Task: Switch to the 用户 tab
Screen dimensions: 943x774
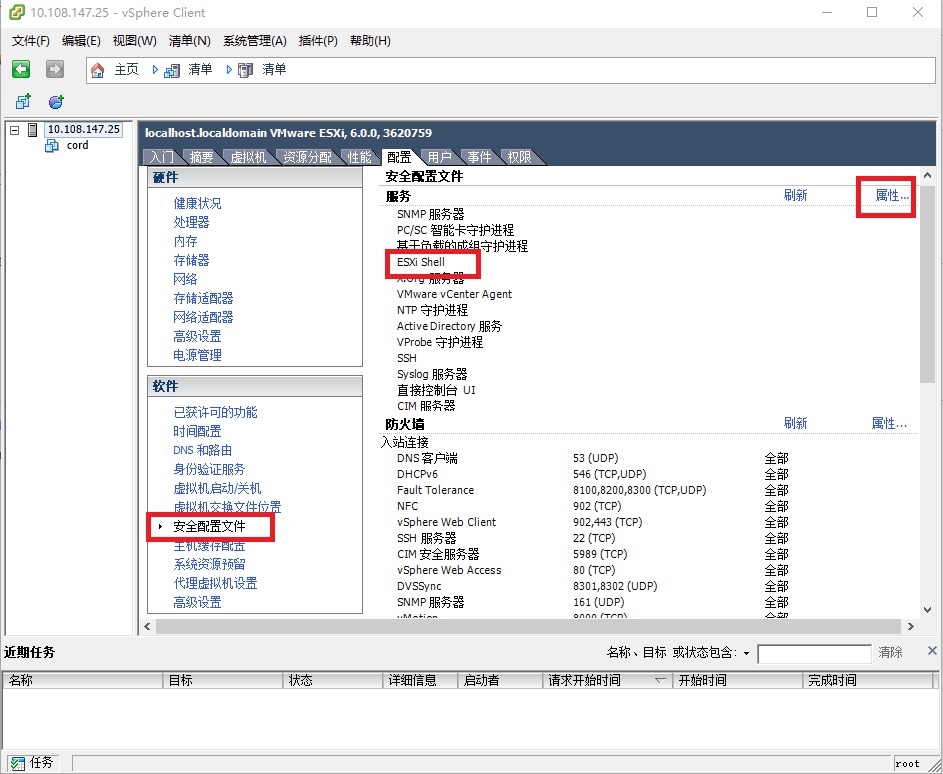Action: pos(440,157)
